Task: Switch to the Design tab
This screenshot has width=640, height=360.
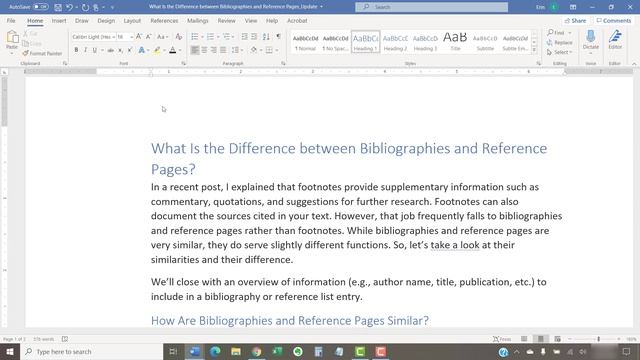Action: click(x=106, y=20)
